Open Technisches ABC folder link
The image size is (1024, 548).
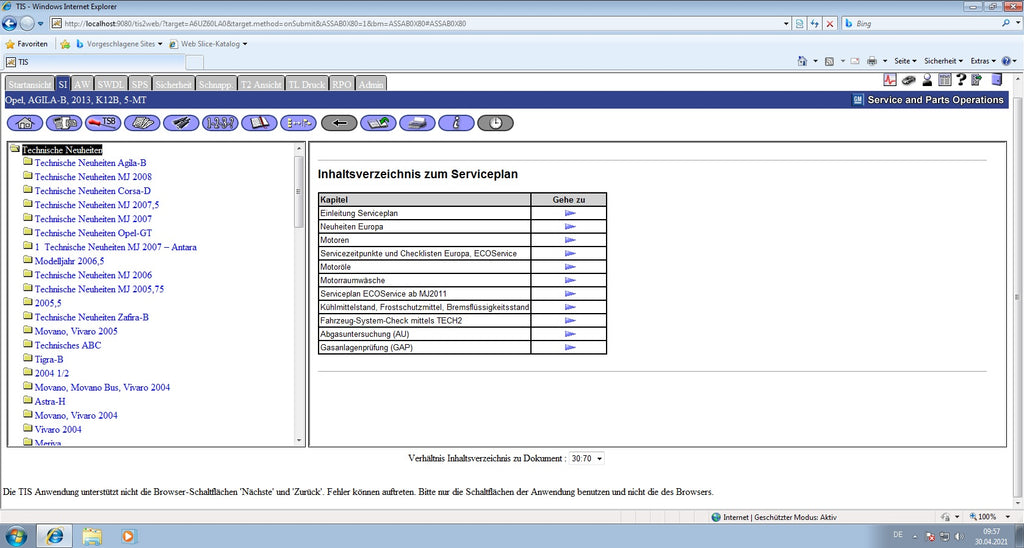click(x=68, y=346)
